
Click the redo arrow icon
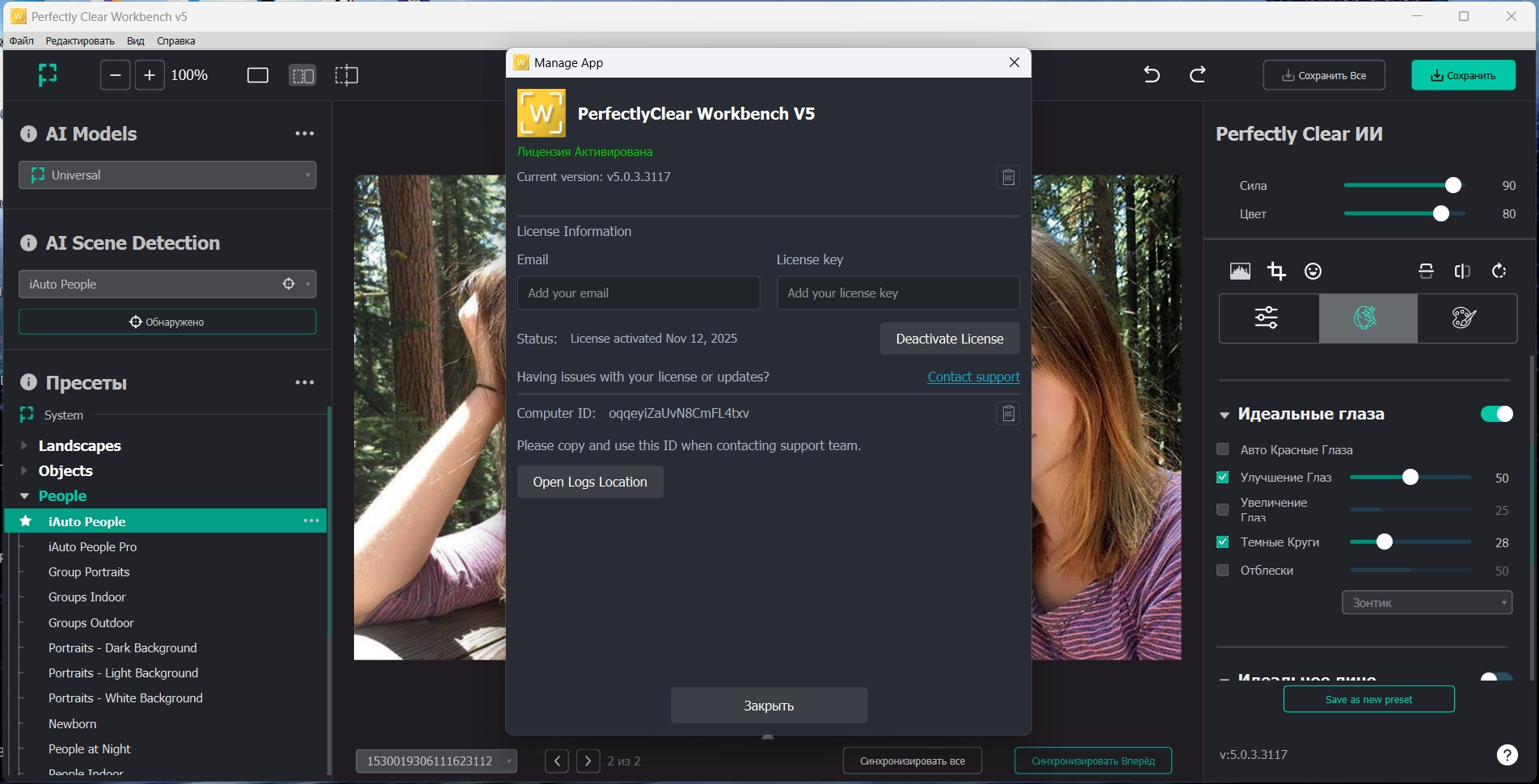(1198, 75)
